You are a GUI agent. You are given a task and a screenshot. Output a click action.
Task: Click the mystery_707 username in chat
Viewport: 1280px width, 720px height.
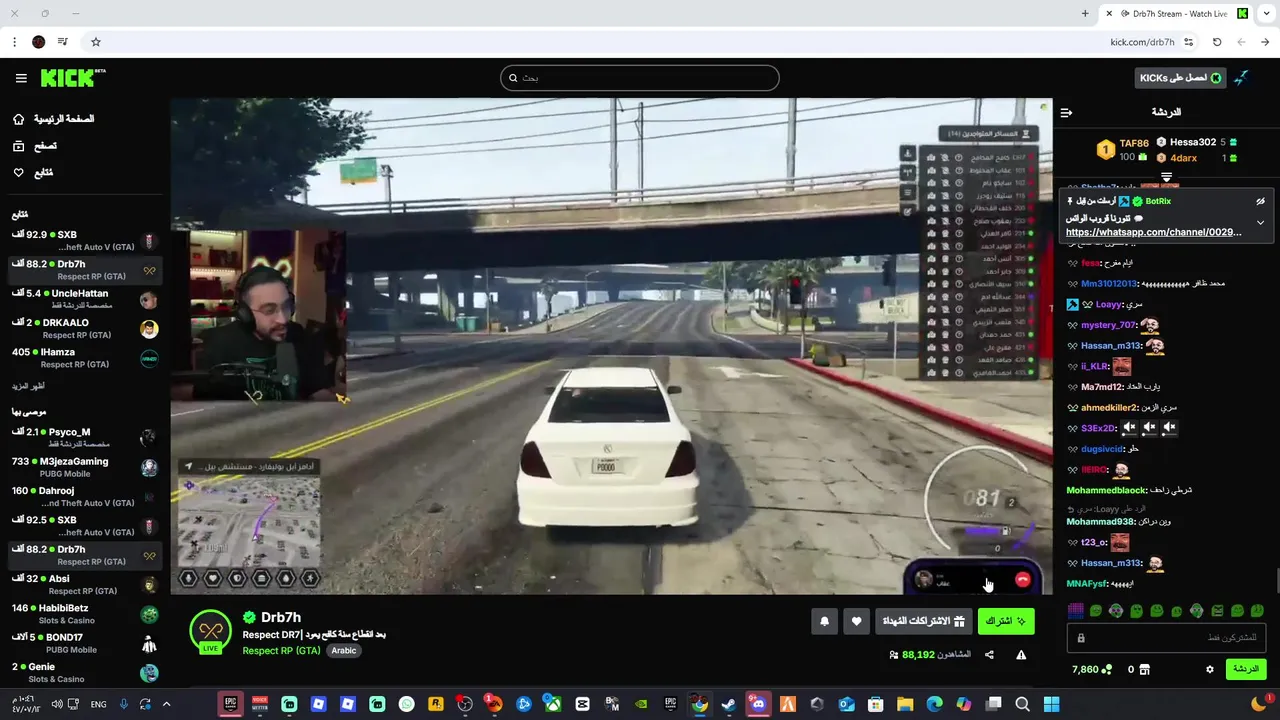tap(1108, 325)
